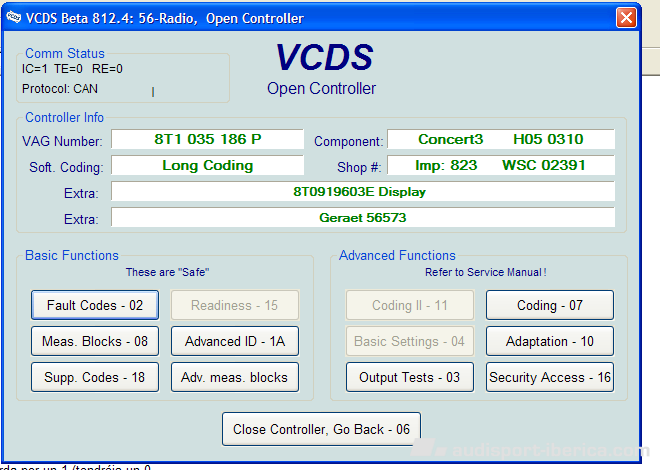Click the Shop # field Imp: 823
The image size is (660, 470).
pyautogui.click(x=501, y=165)
